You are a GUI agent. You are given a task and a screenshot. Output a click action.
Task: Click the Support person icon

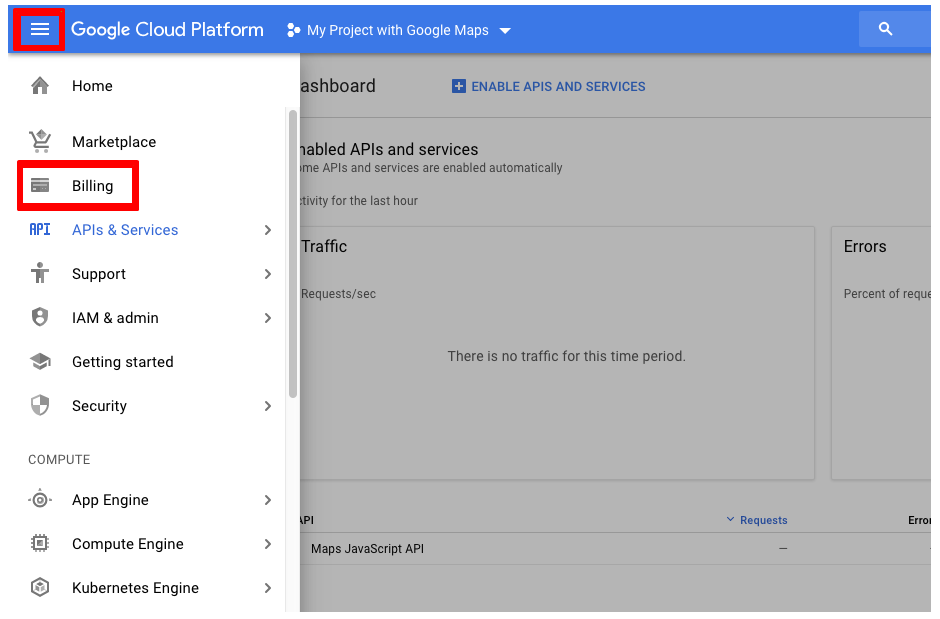[x=40, y=274]
